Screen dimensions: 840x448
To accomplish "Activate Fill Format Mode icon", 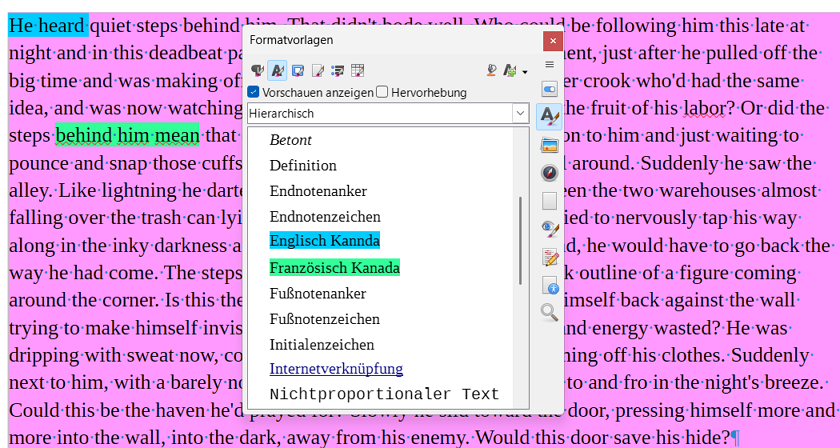I will (x=491, y=70).
